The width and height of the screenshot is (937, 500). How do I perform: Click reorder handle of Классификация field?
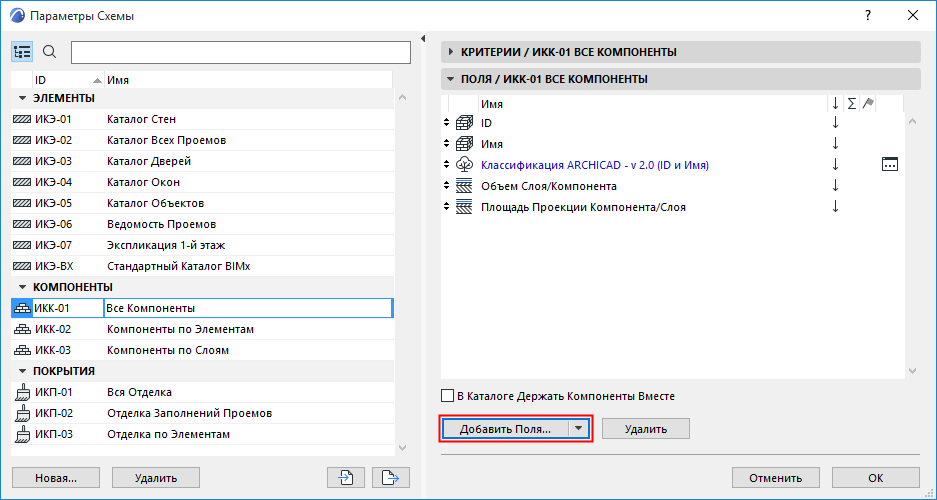[446, 165]
